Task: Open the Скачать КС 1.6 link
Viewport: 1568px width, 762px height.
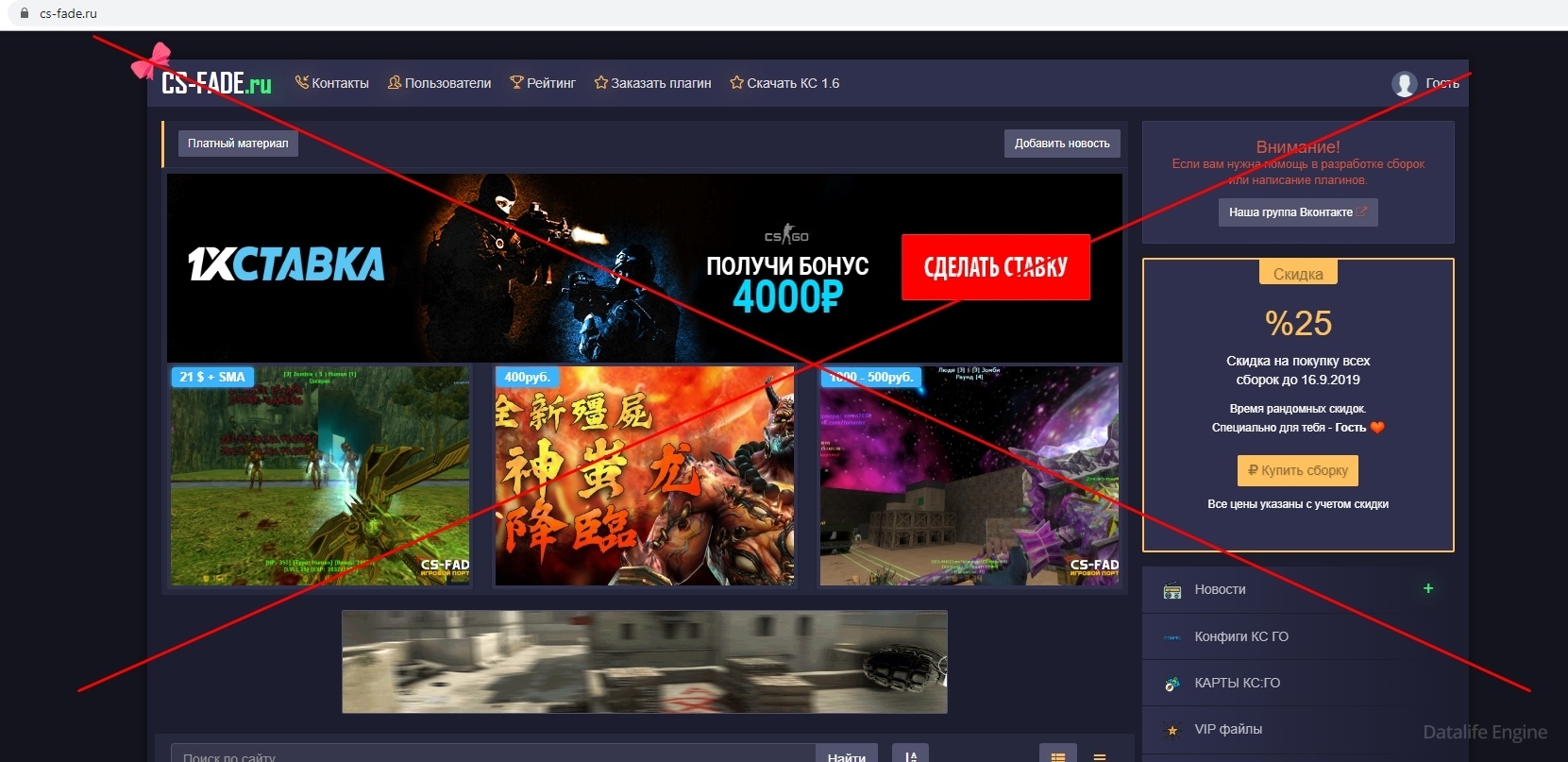Action: (x=784, y=83)
